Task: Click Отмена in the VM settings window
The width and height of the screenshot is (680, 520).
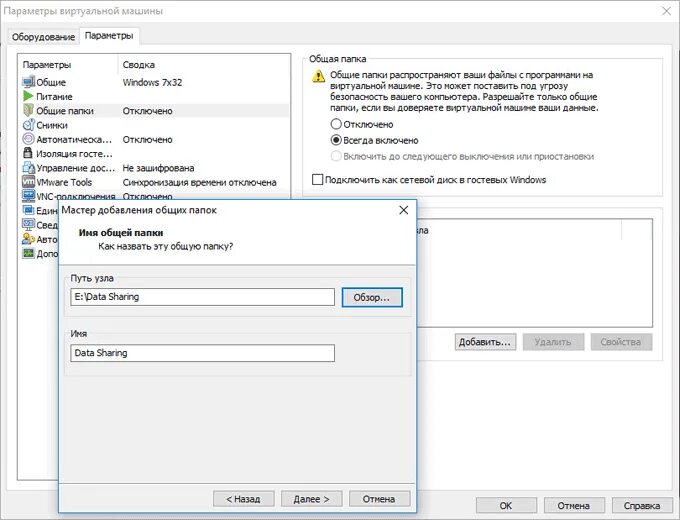Action: tap(574, 506)
